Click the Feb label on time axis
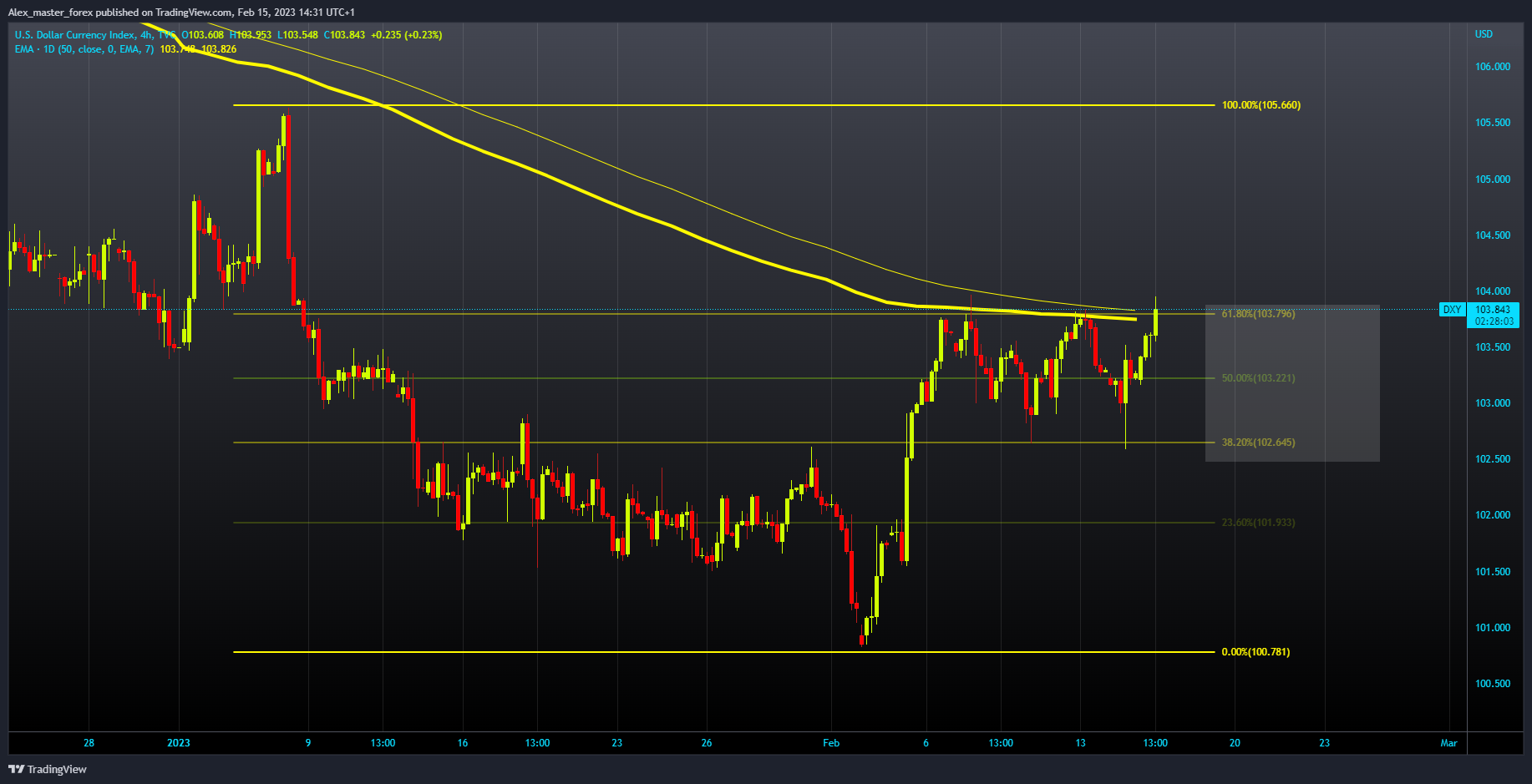 coord(831,743)
